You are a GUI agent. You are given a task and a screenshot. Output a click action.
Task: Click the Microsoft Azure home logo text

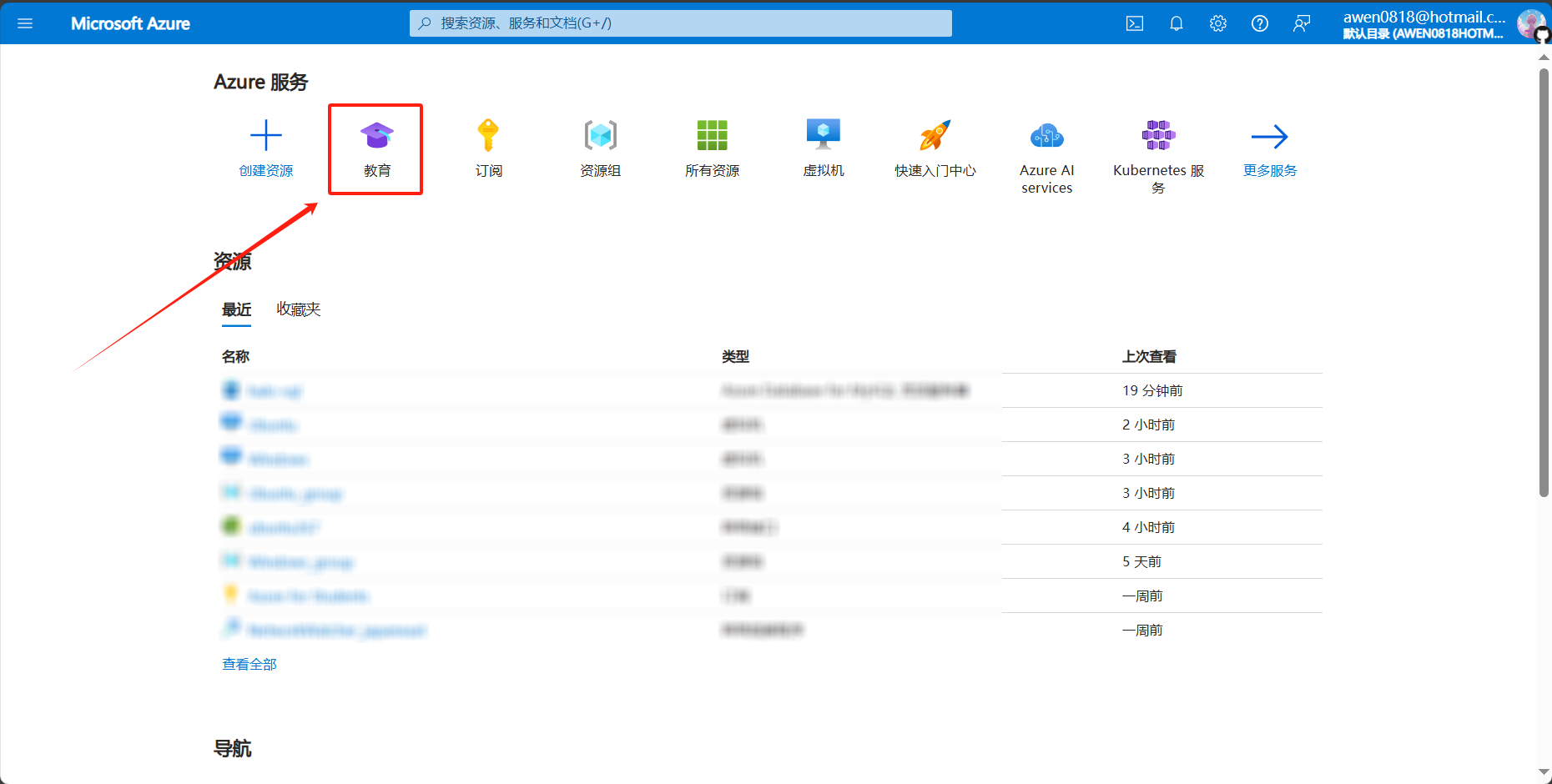(x=130, y=23)
